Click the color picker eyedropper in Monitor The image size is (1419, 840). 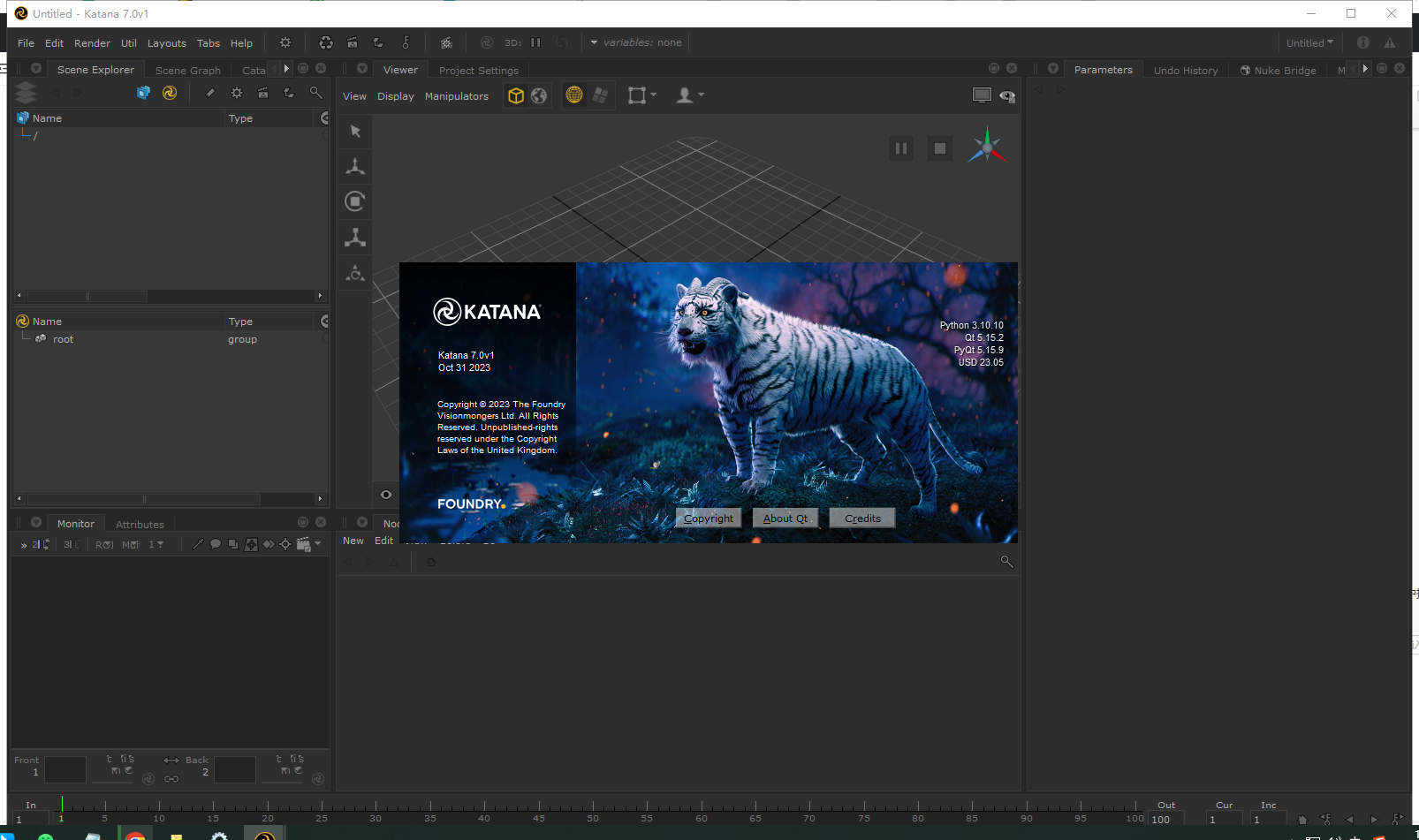(198, 544)
